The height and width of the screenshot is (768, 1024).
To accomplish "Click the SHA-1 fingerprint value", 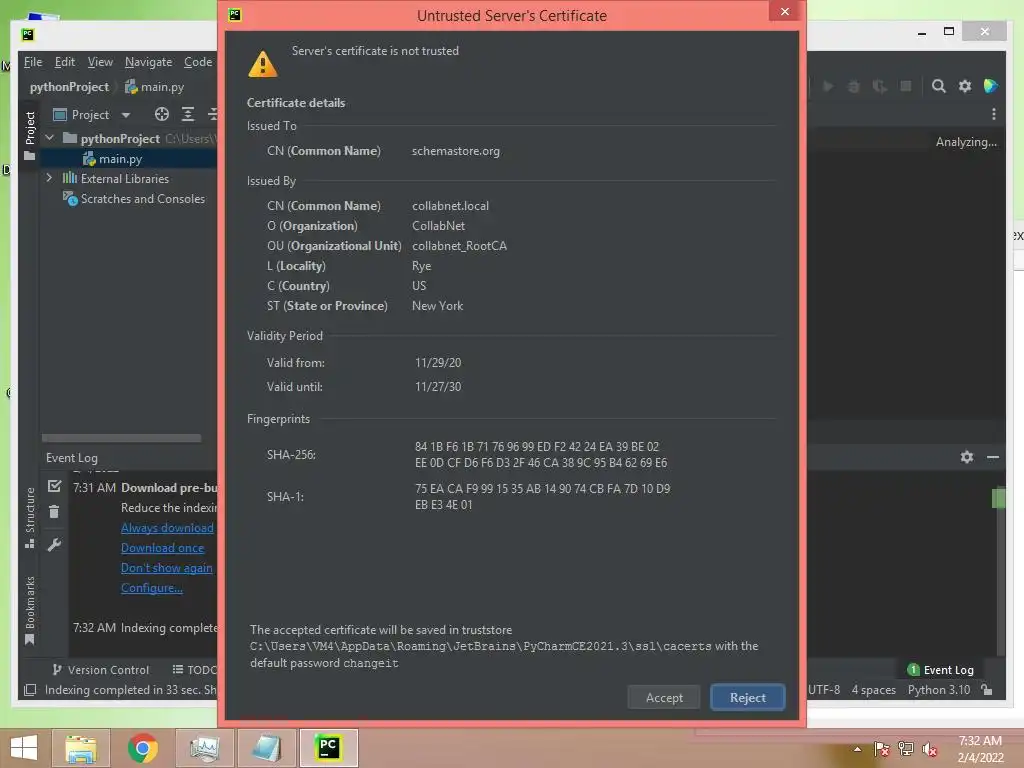I will (542, 496).
